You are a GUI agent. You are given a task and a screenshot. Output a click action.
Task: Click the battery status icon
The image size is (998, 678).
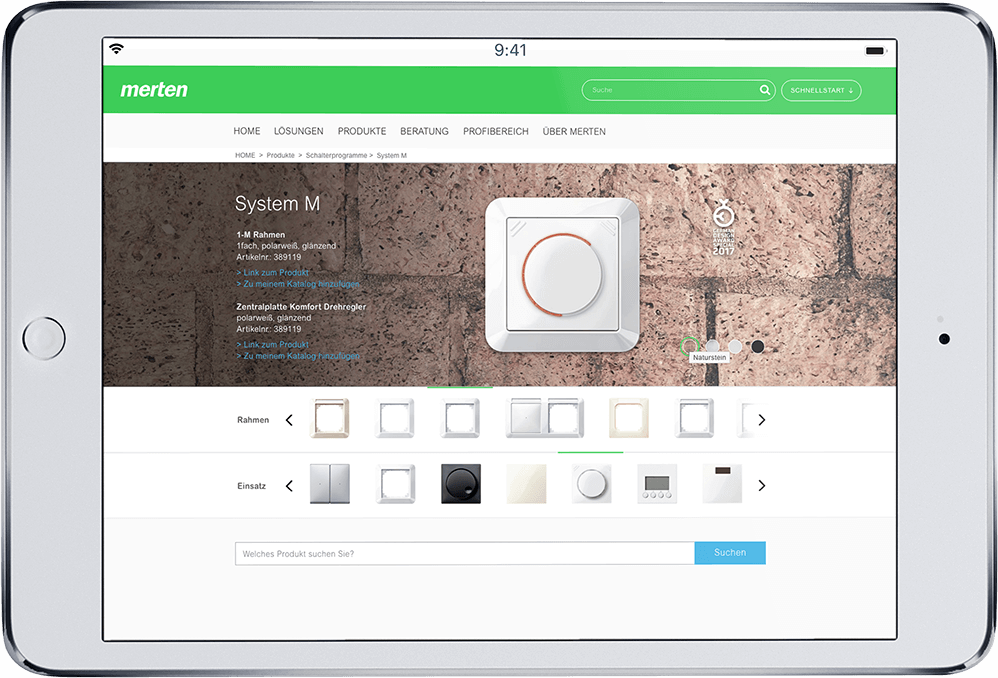(876, 51)
